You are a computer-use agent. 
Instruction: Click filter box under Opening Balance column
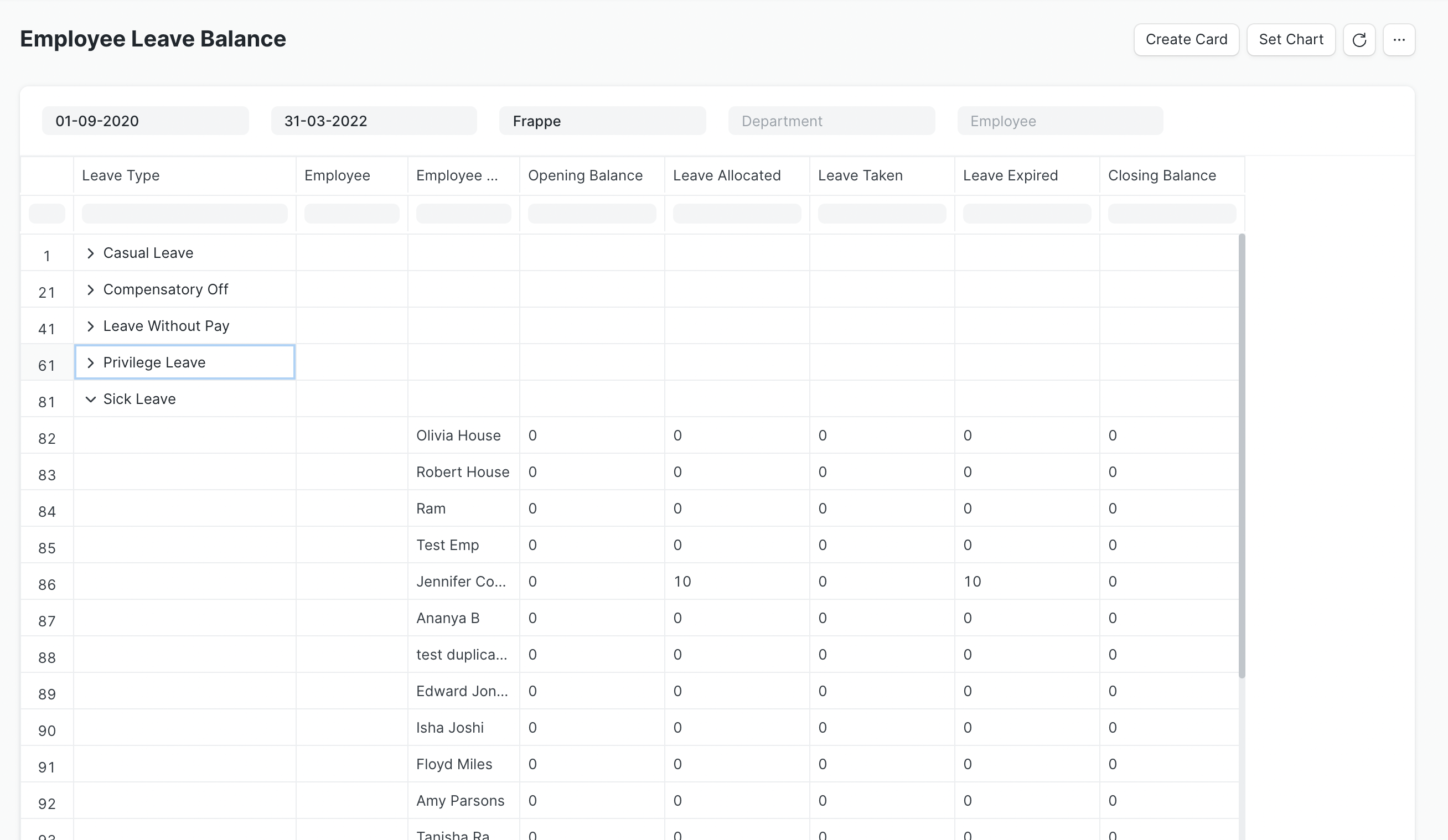(x=592, y=214)
